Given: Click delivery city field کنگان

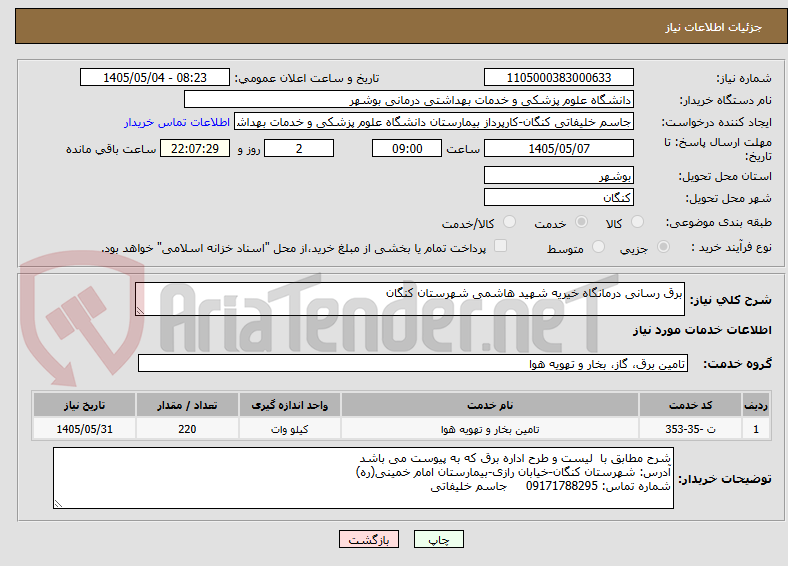Looking at the screenshot, I should (x=558, y=197).
